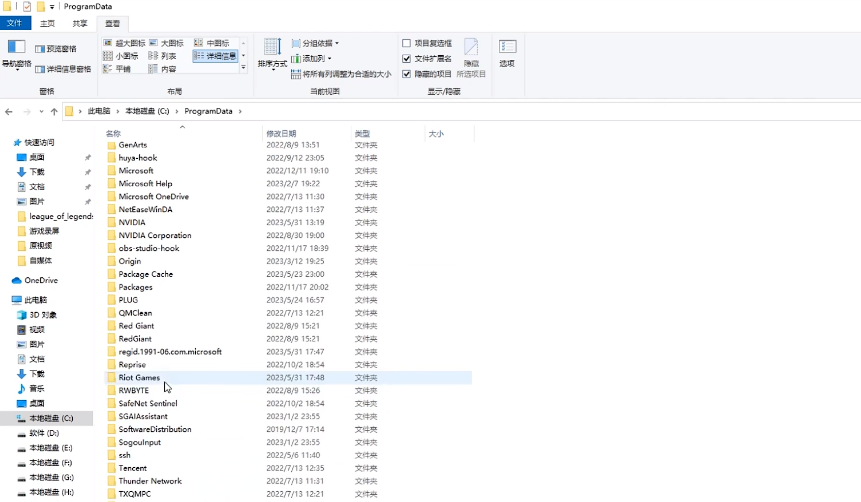Select extra large icons (超大图标) layout
The height and width of the screenshot is (502, 861).
124,43
